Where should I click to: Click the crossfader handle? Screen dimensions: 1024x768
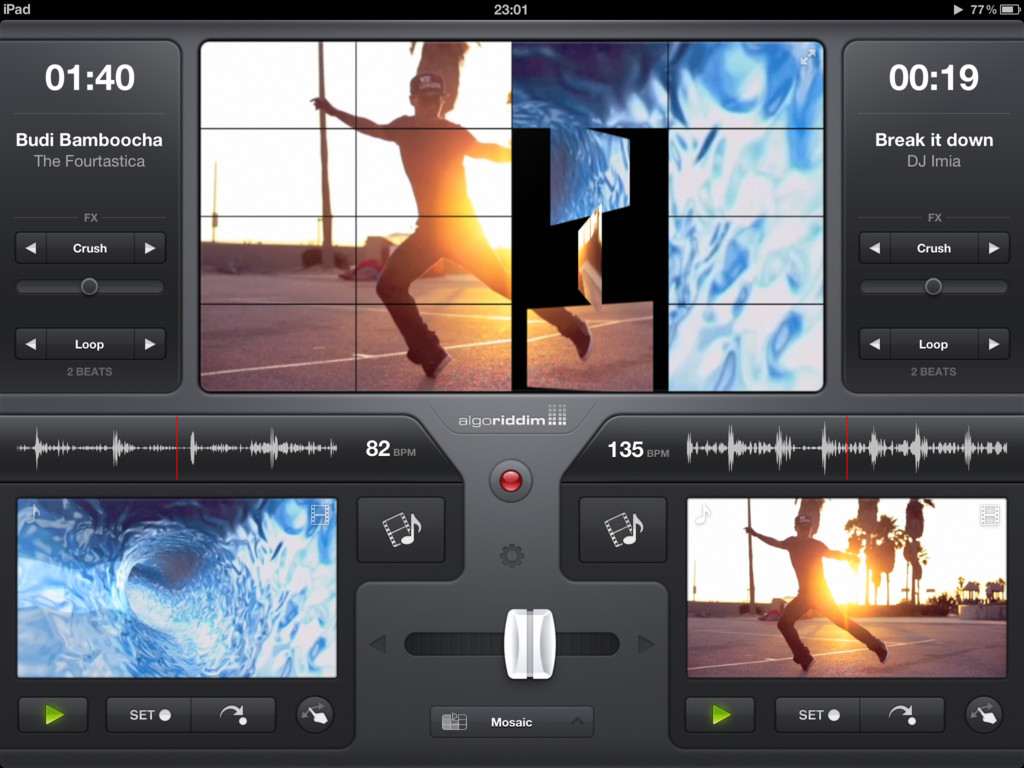click(530, 644)
